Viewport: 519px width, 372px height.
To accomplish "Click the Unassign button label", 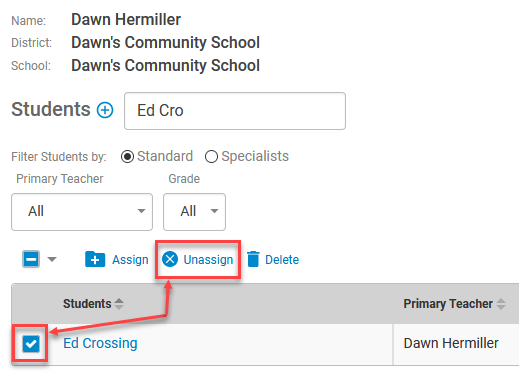I will click(208, 260).
